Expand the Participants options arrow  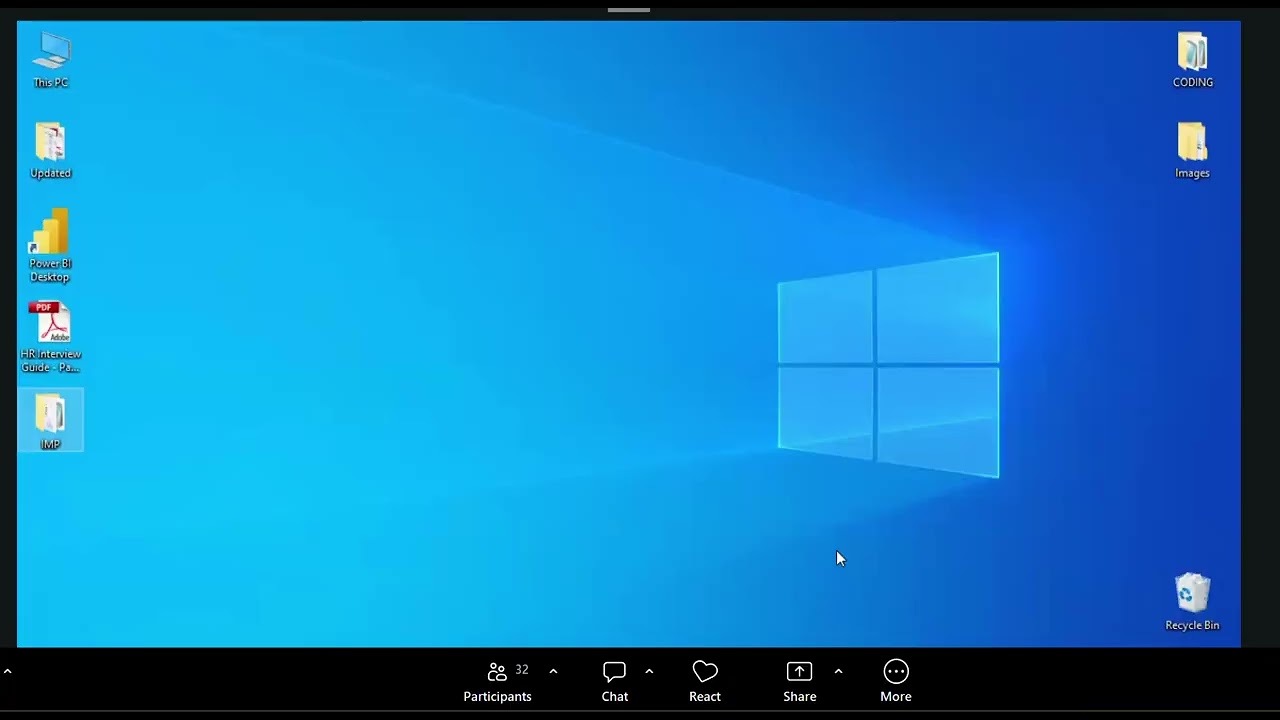(553, 671)
